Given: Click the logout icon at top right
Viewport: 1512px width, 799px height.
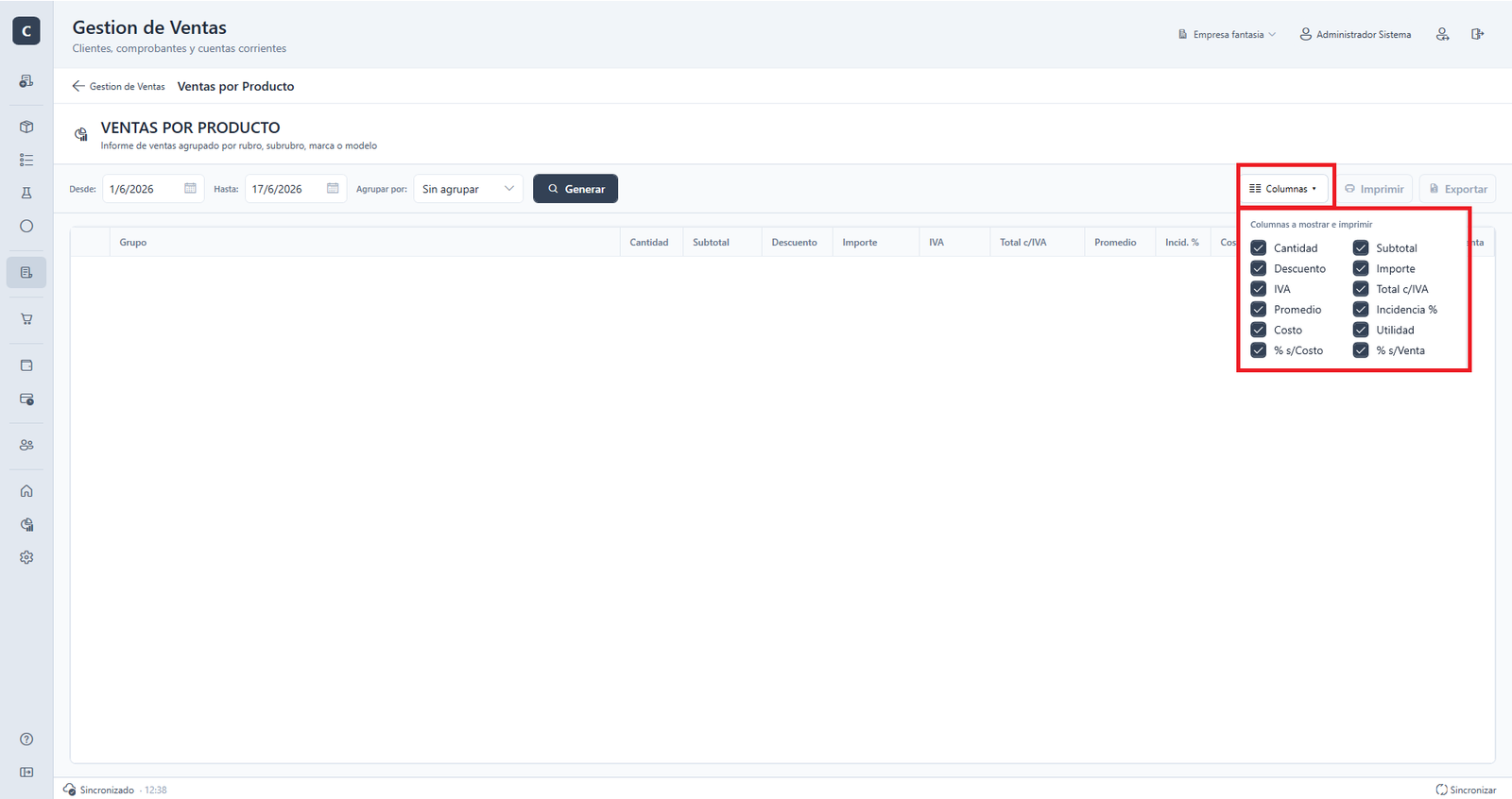Looking at the screenshot, I should pyautogui.click(x=1477, y=34).
